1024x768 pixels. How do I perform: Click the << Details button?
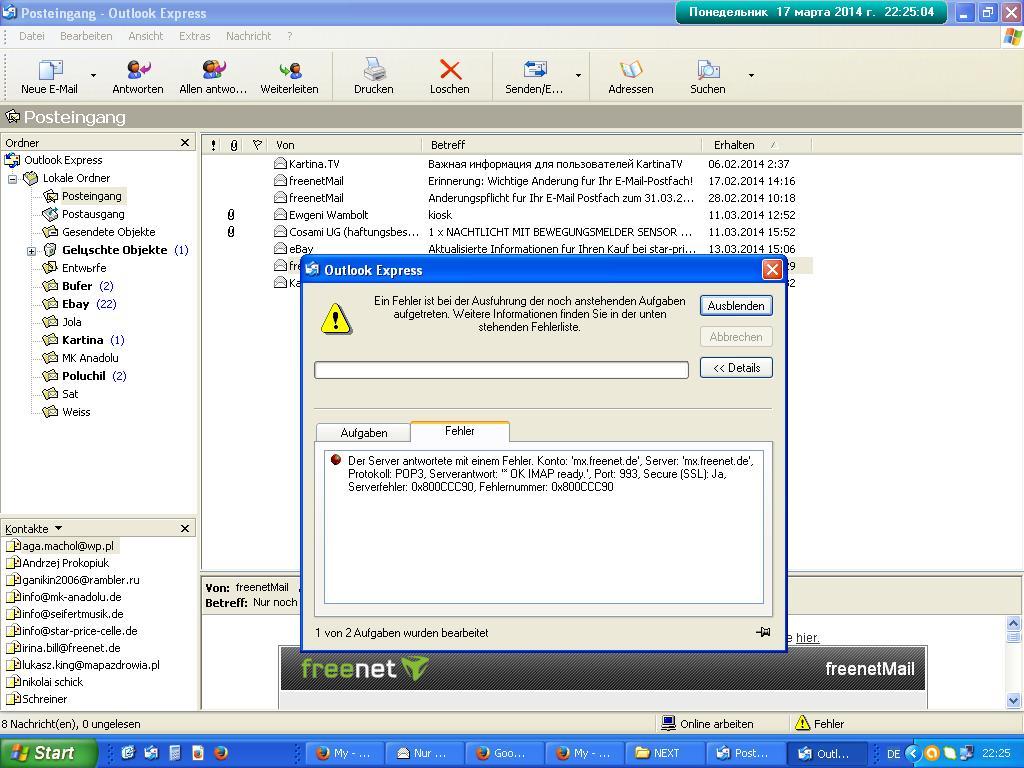[x=736, y=368]
